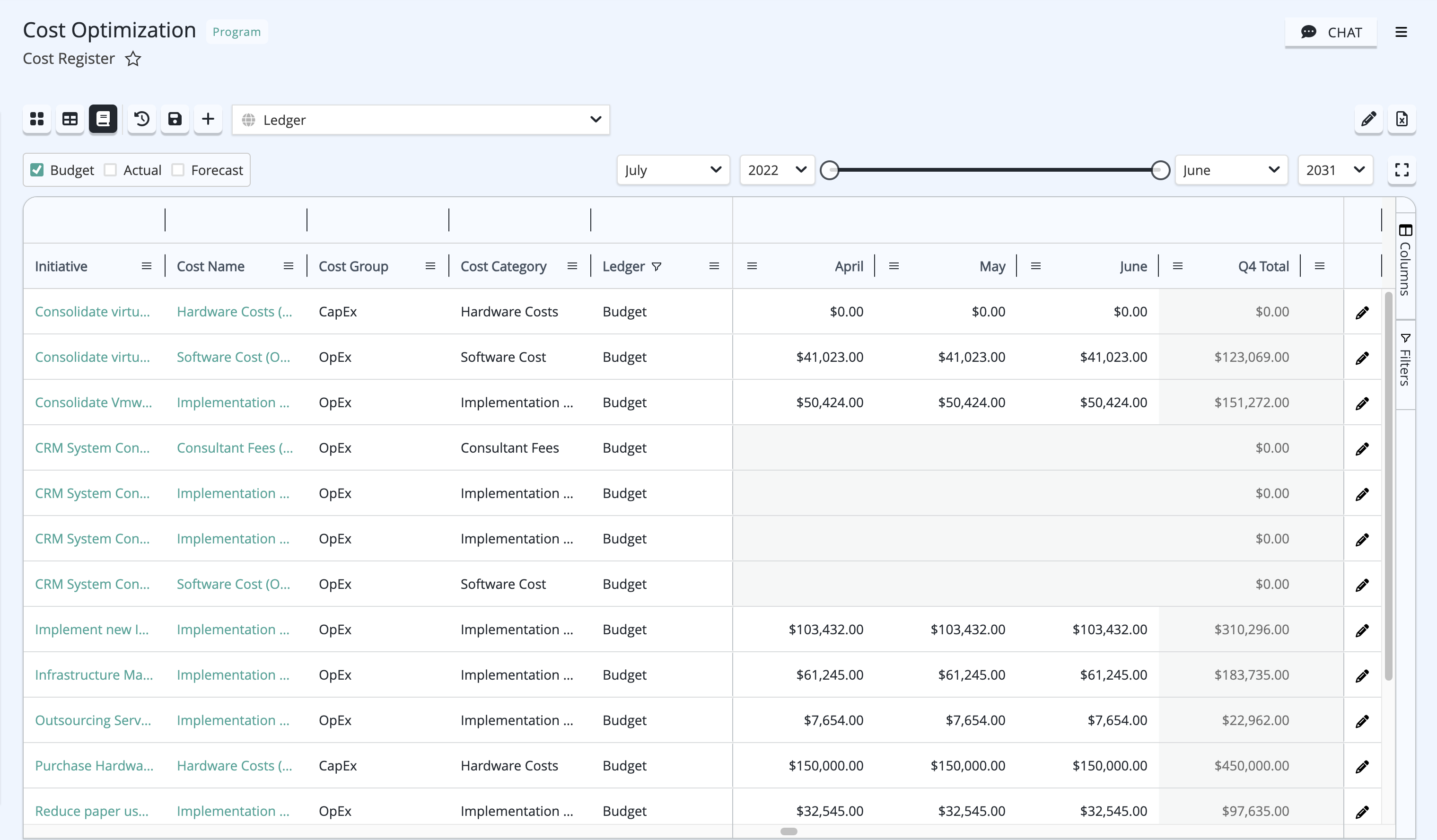Click the save floppy disk icon
This screenshot has height=840, width=1437.
click(175, 119)
